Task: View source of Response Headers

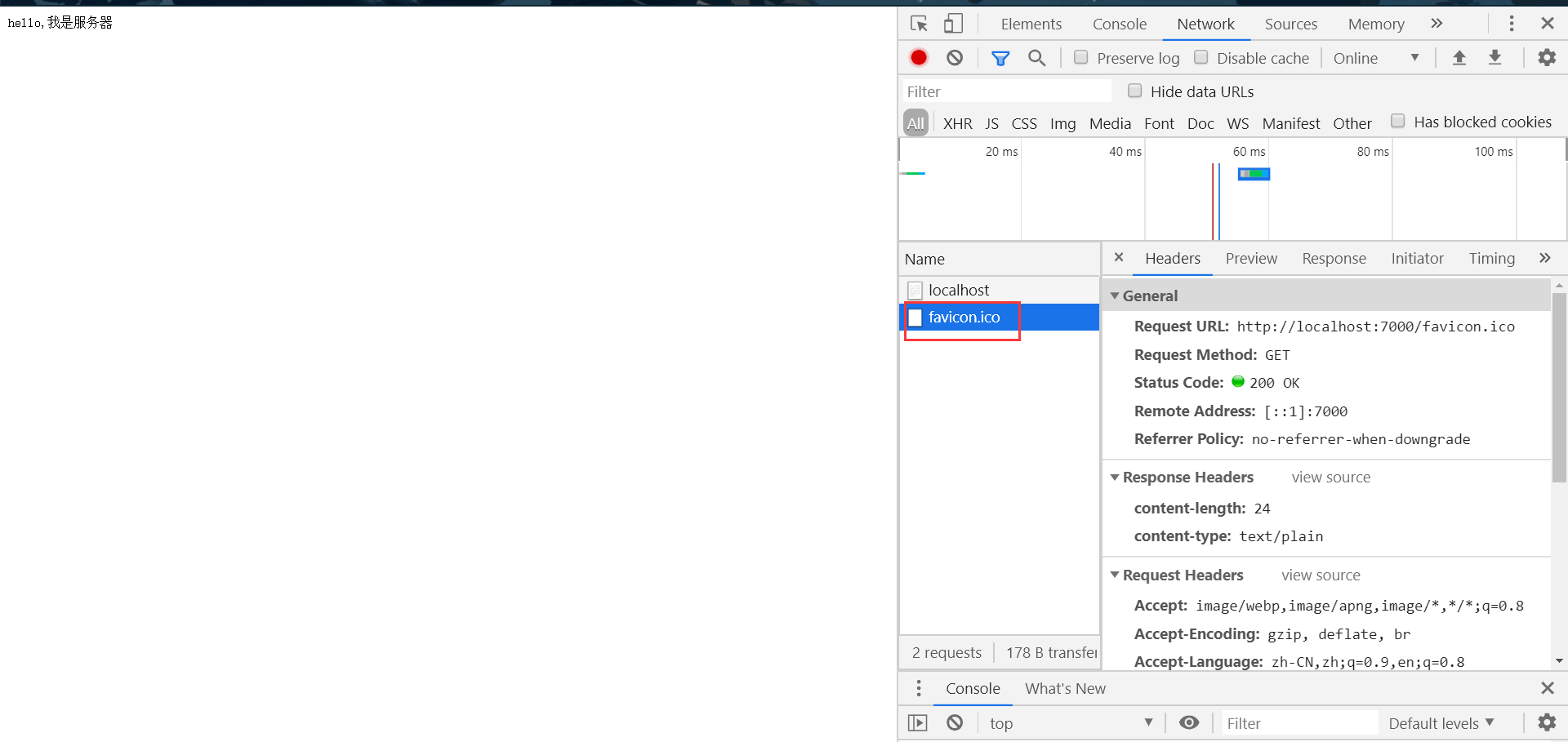Action: tap(1331, 477)
